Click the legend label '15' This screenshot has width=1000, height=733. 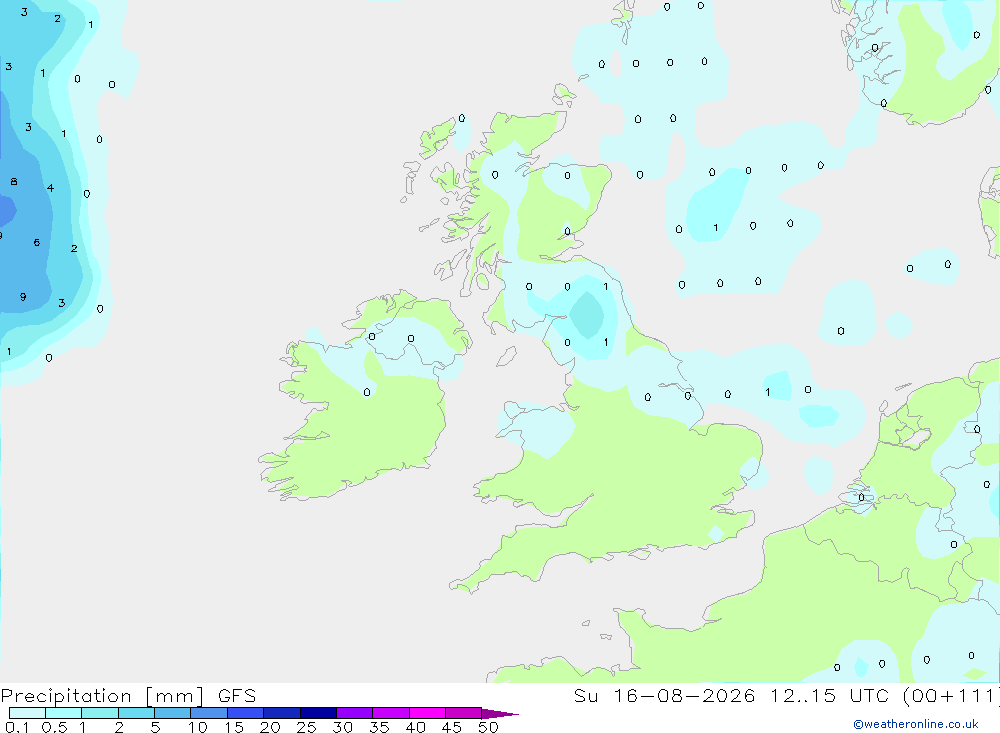point(234,727)
